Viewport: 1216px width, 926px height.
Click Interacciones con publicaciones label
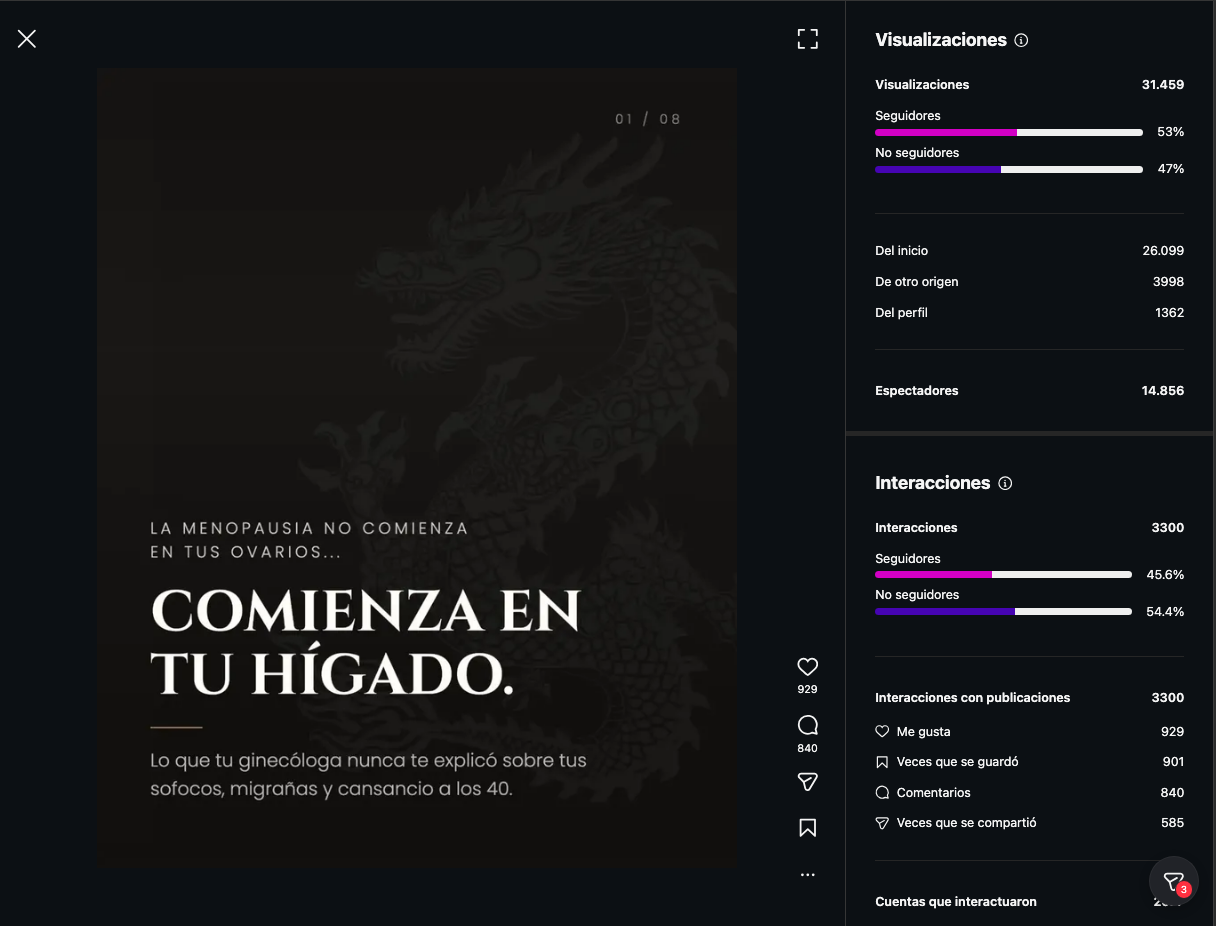(973, 698)
